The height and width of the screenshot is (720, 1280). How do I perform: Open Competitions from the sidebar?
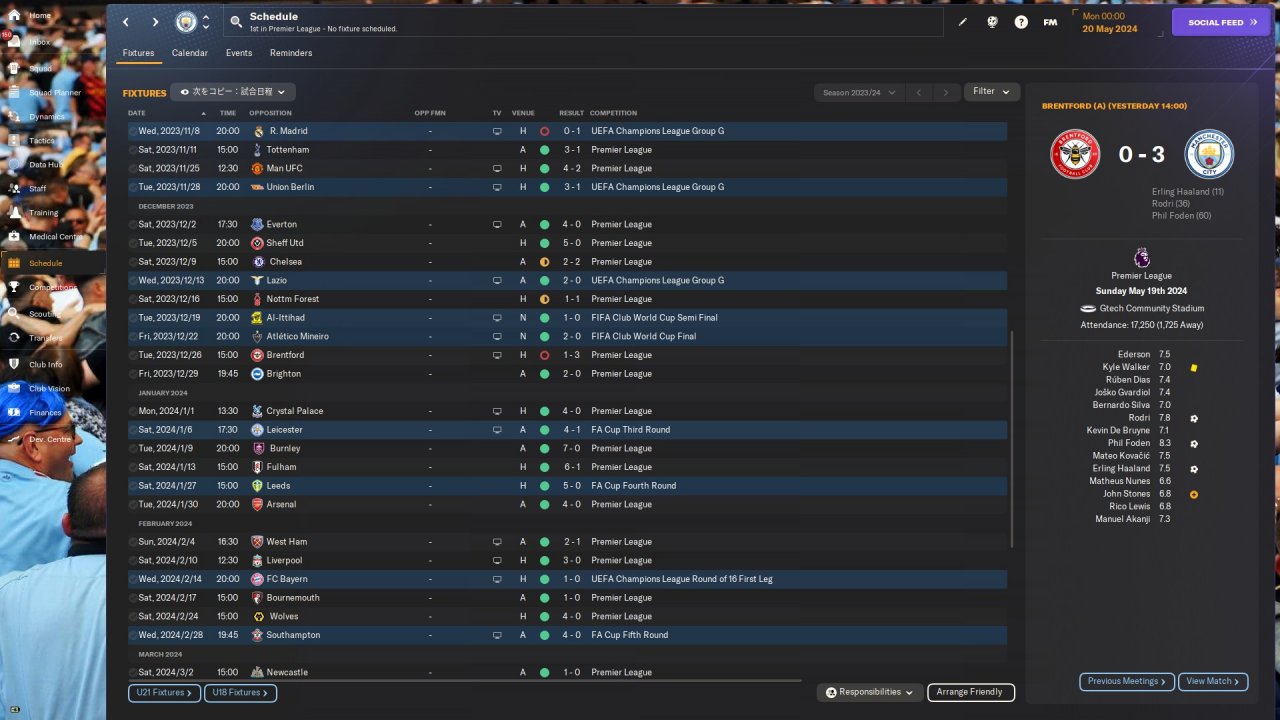click(52, 288)
